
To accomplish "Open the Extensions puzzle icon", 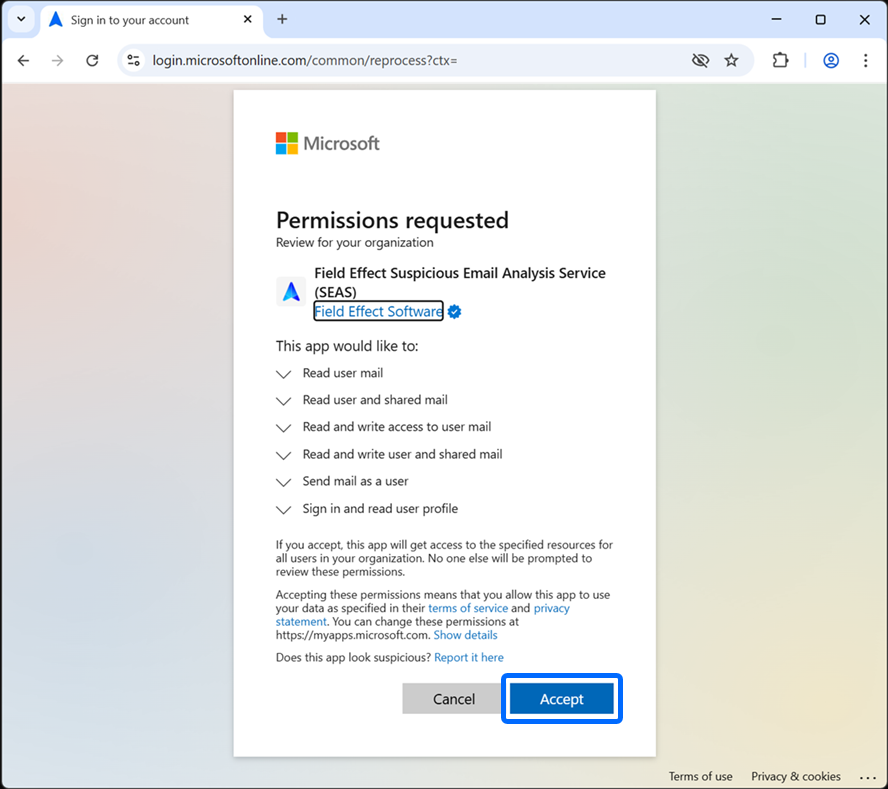I will point(780,60).
